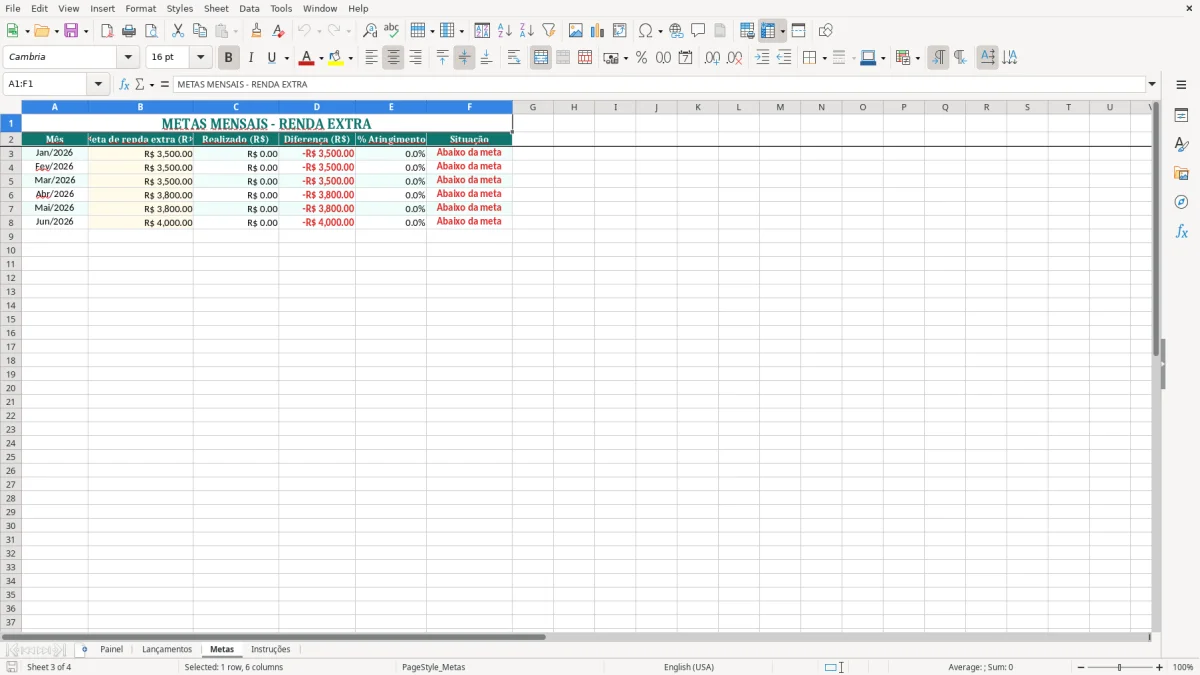Toggle Italic formatting
1200x675 pixels.
point(250,58)
